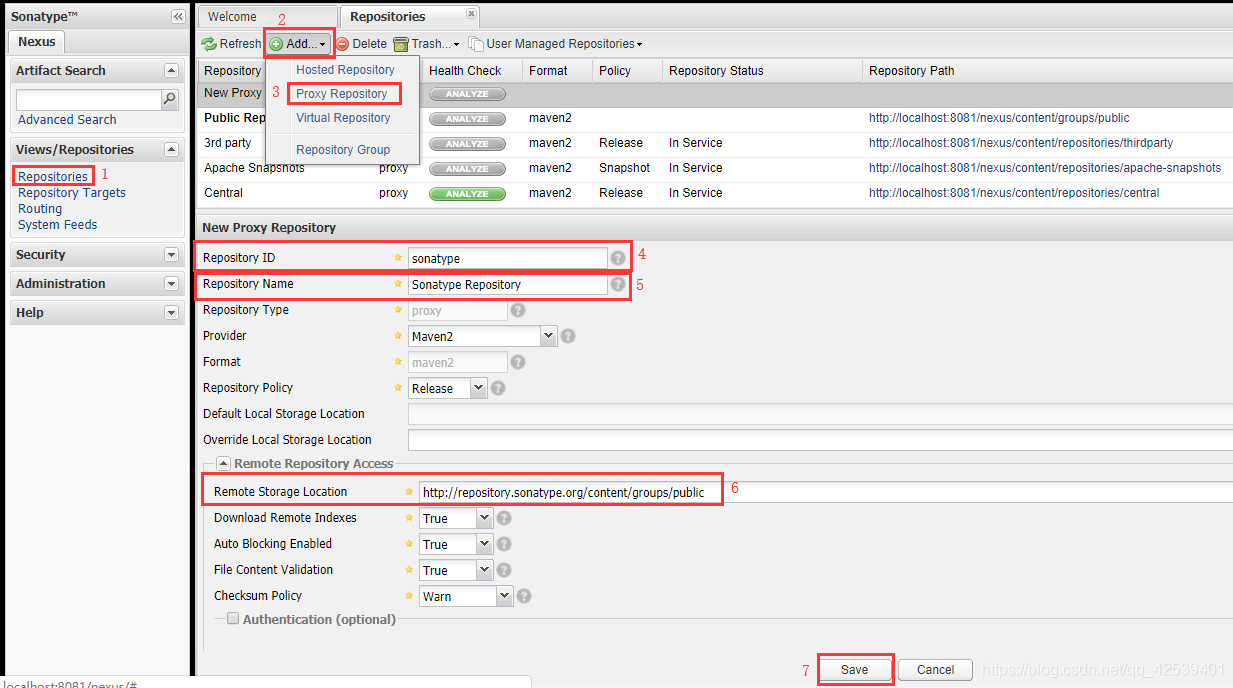This screenshot has height=688, width=1233.
Task: Click the help icon next to Format
Action: (518, 362)
